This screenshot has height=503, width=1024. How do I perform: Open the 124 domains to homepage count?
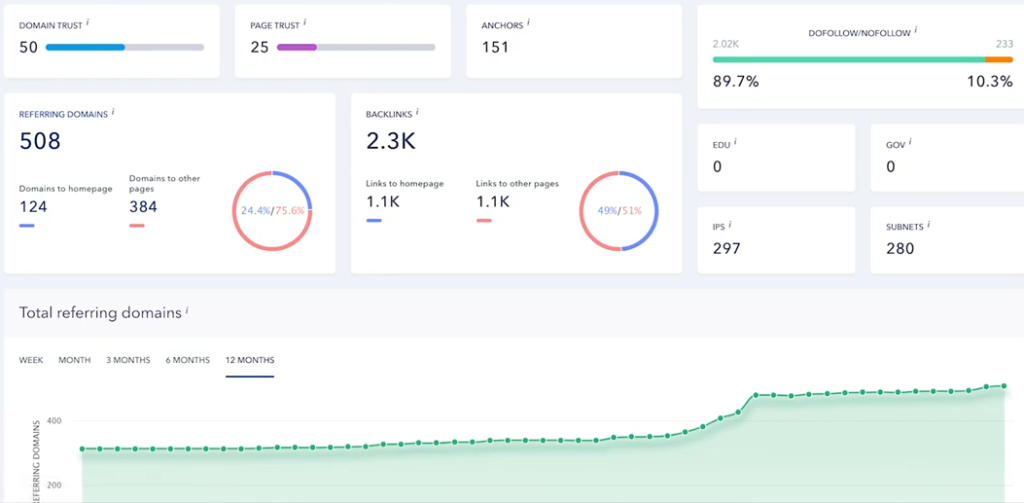point(33,207)
